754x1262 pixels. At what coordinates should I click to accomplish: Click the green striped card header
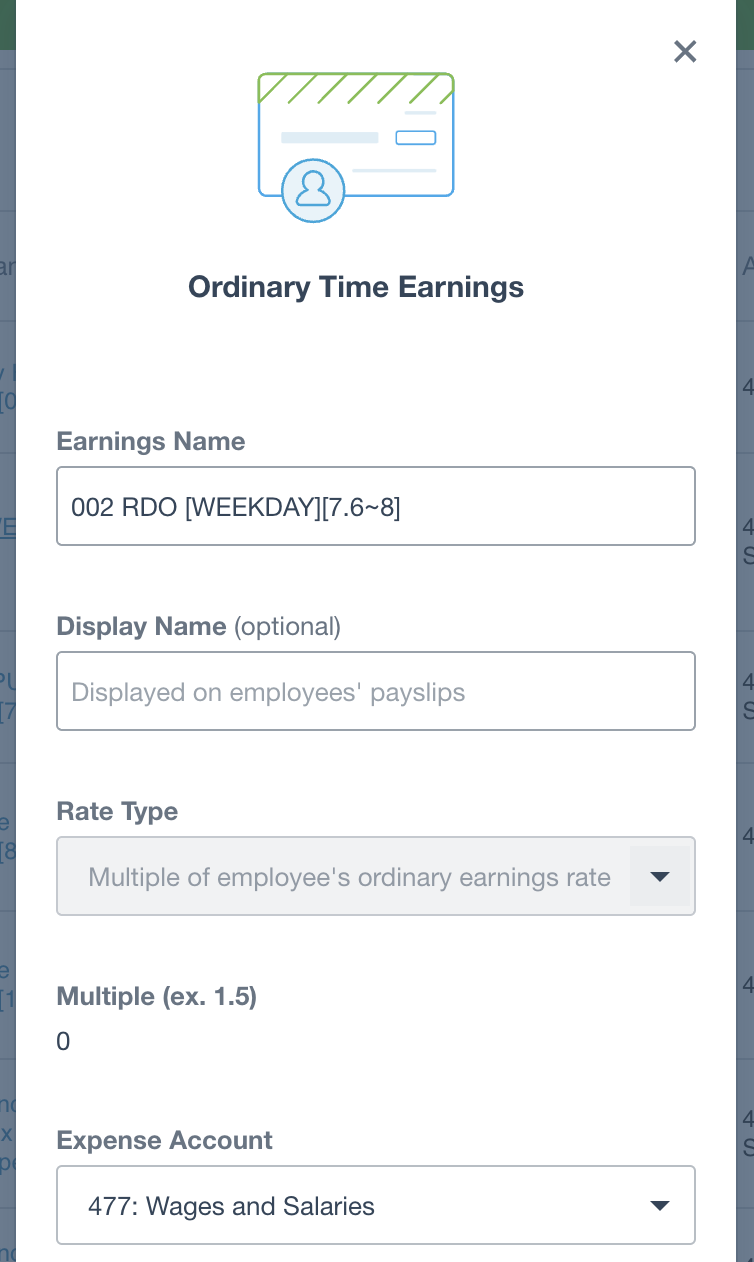(356, 88)
